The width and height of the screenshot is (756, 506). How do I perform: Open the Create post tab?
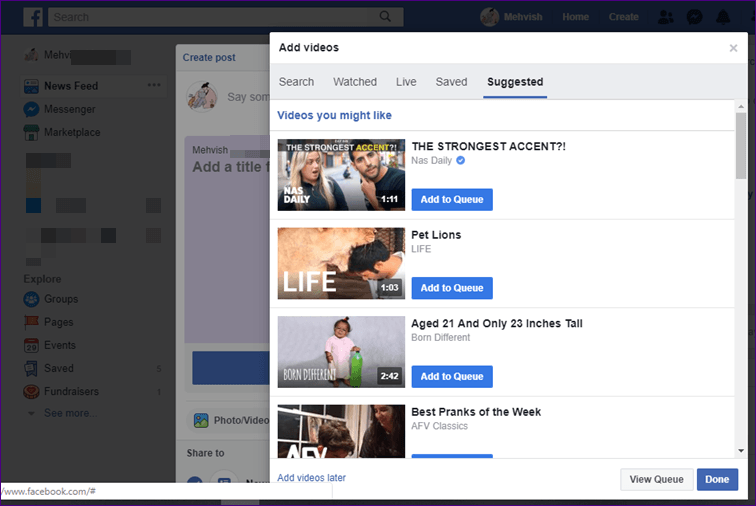(209, 57)
